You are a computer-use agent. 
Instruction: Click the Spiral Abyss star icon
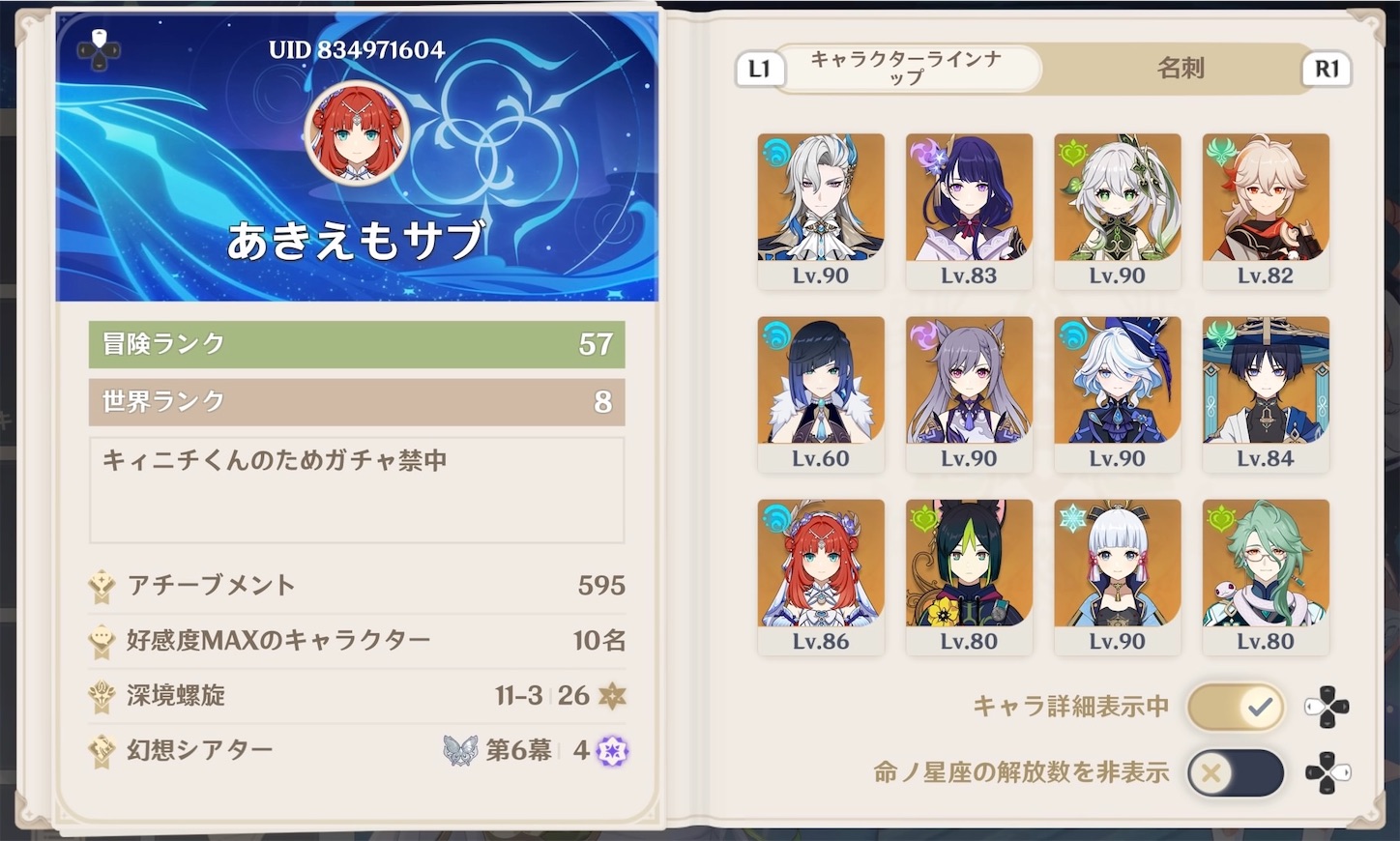point(612,695)
